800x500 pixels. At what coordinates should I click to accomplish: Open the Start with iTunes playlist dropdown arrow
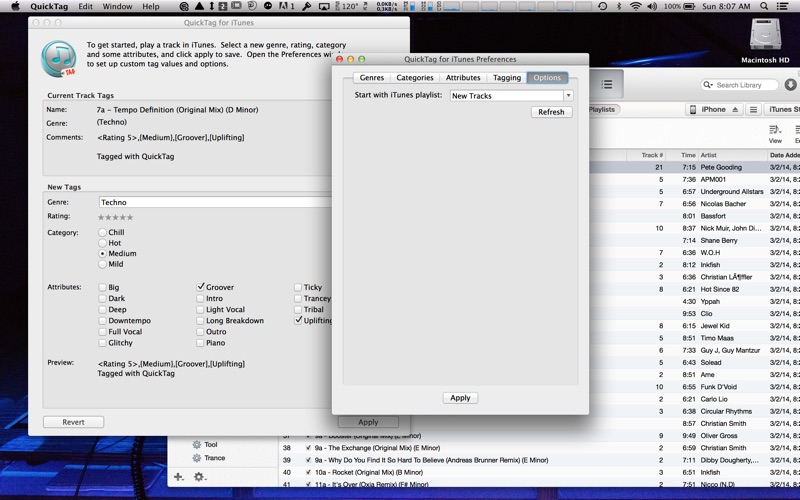pos(568,95)
